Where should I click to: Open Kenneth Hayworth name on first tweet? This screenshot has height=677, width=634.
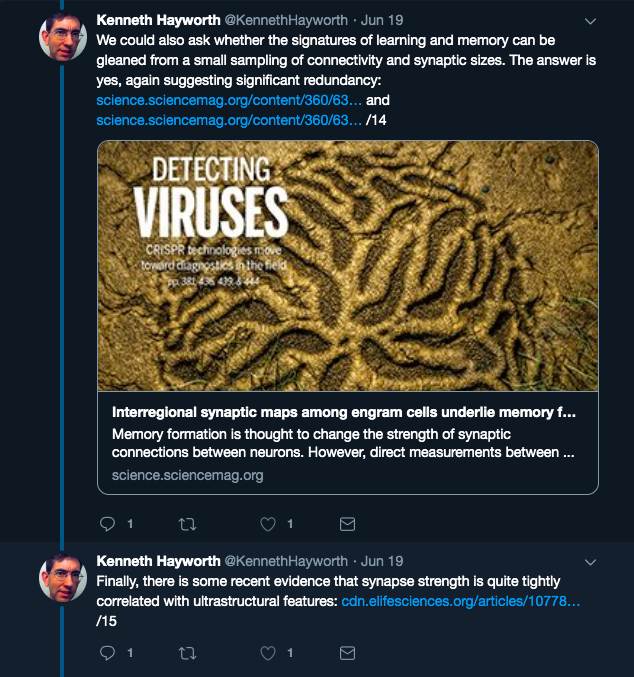(x=158, y=20)
